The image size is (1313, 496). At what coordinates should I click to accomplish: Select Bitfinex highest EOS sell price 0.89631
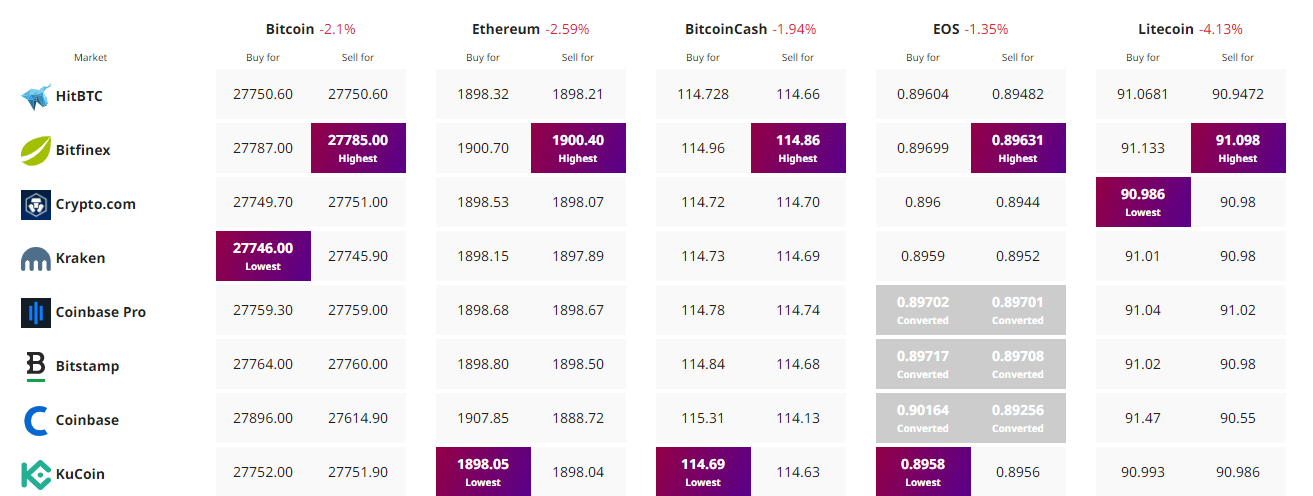[1018, 148]
